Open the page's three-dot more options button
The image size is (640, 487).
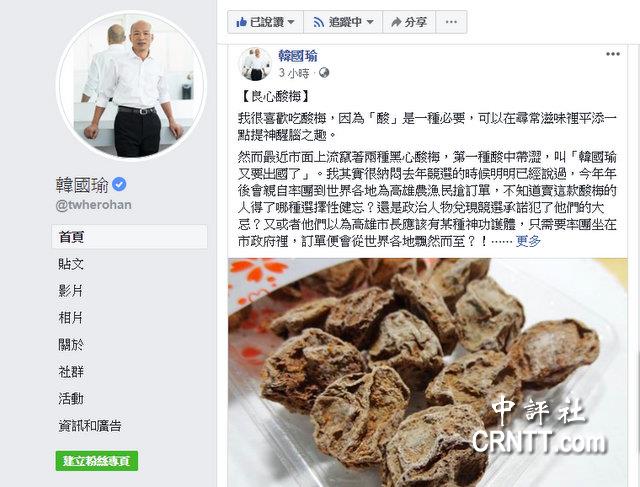[451, 22]
